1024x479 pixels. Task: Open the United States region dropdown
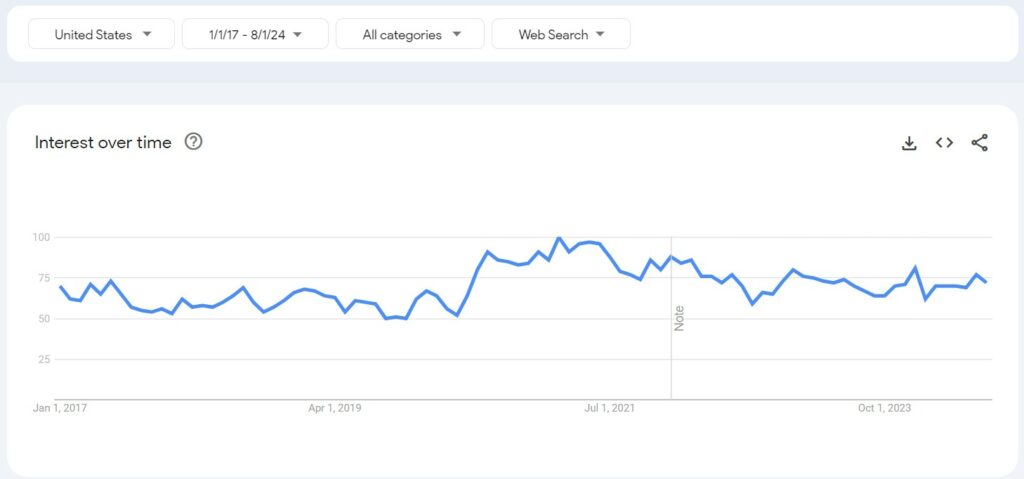pos(102,34)
